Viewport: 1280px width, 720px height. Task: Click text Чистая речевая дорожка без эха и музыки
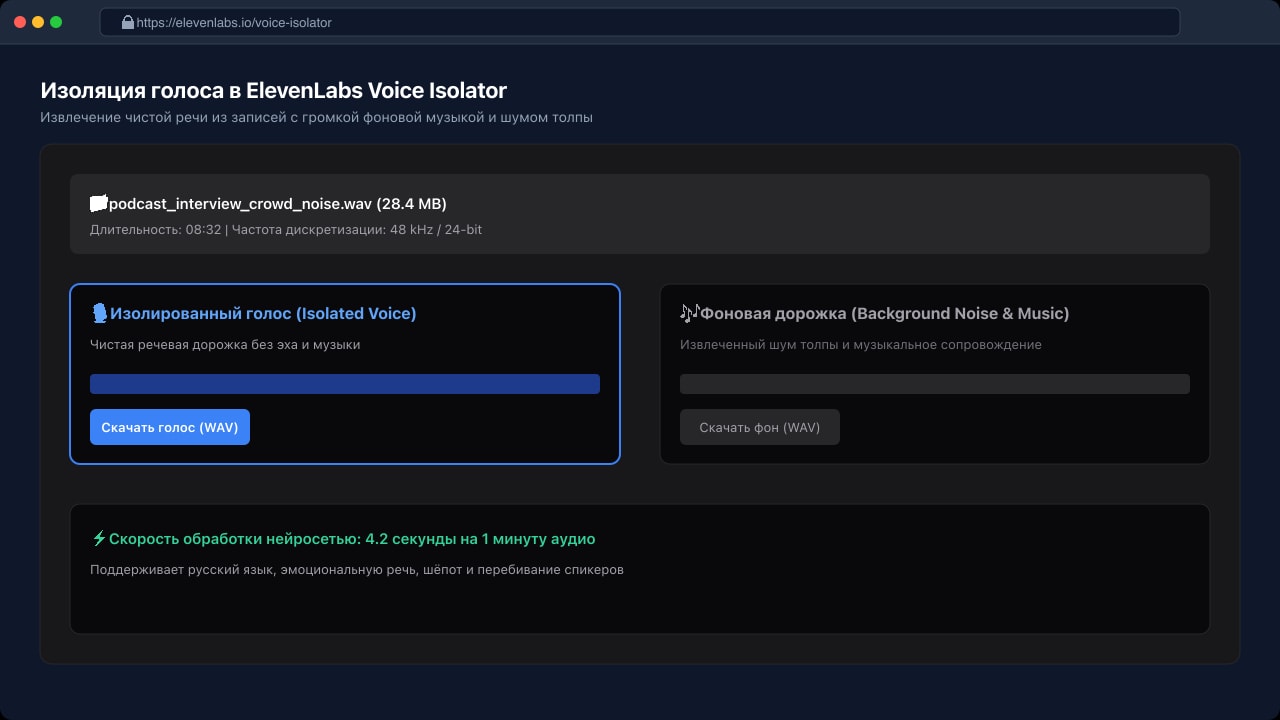click(225, 345)
